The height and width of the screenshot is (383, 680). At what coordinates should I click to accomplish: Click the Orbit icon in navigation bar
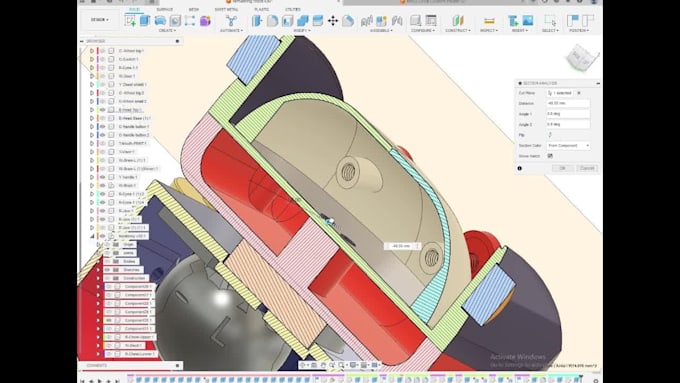coord(303,365)
